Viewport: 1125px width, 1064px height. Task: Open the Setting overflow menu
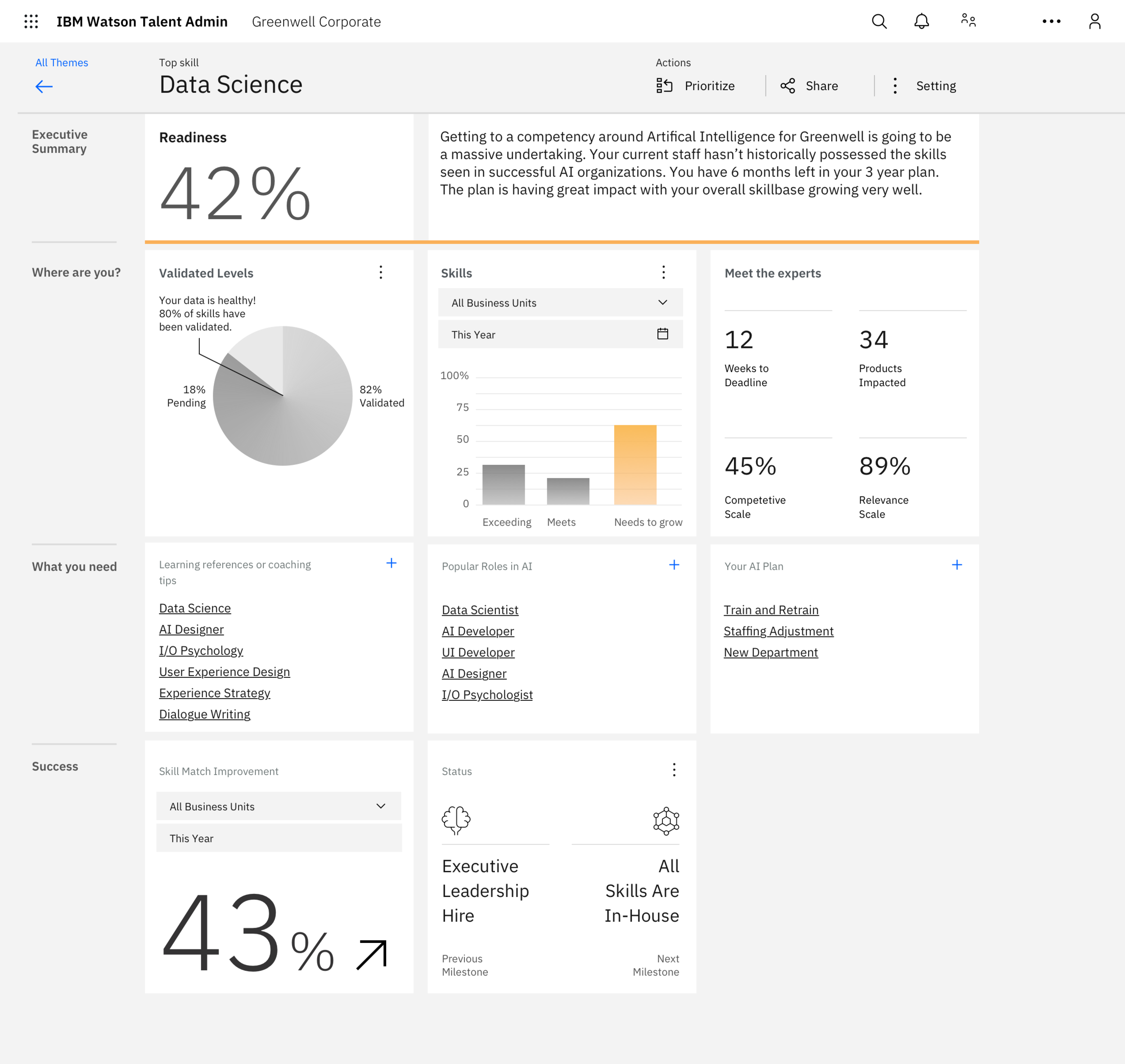tap(895, 86)
